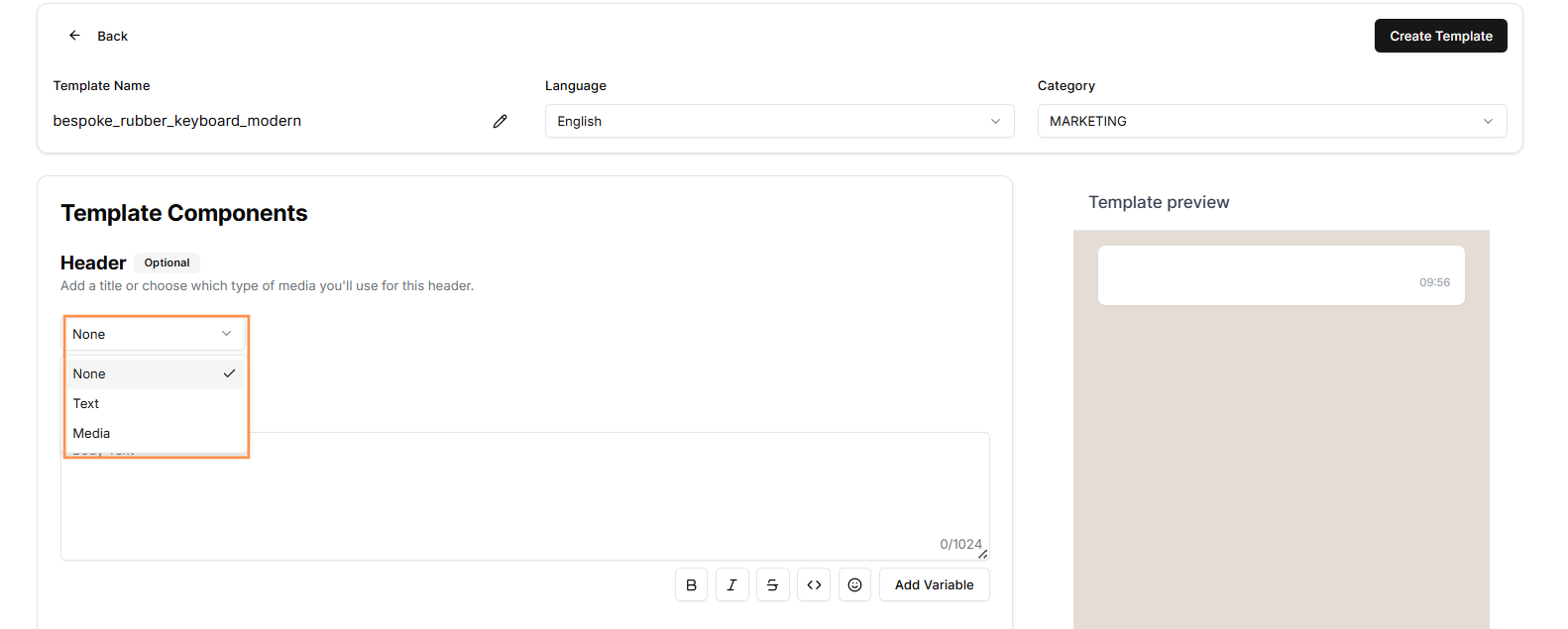Insert monospace code formatting
Image resolution: width=1568 pixels, height=629 pixels.
pos(814,584)
